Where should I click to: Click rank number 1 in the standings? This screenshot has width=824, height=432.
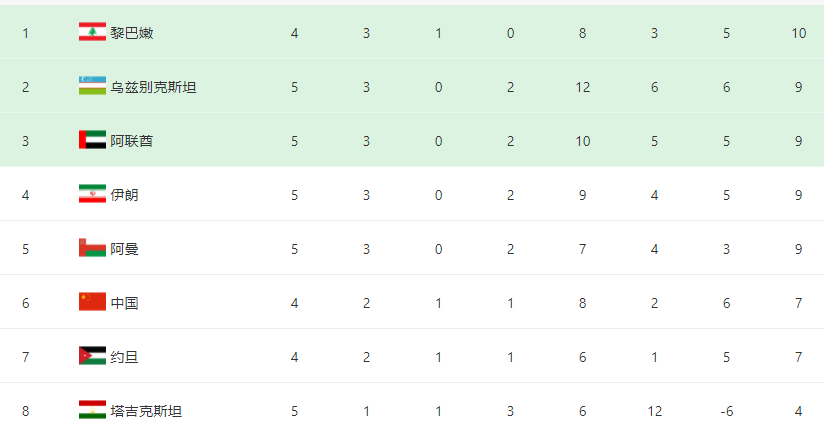point(25,33)
